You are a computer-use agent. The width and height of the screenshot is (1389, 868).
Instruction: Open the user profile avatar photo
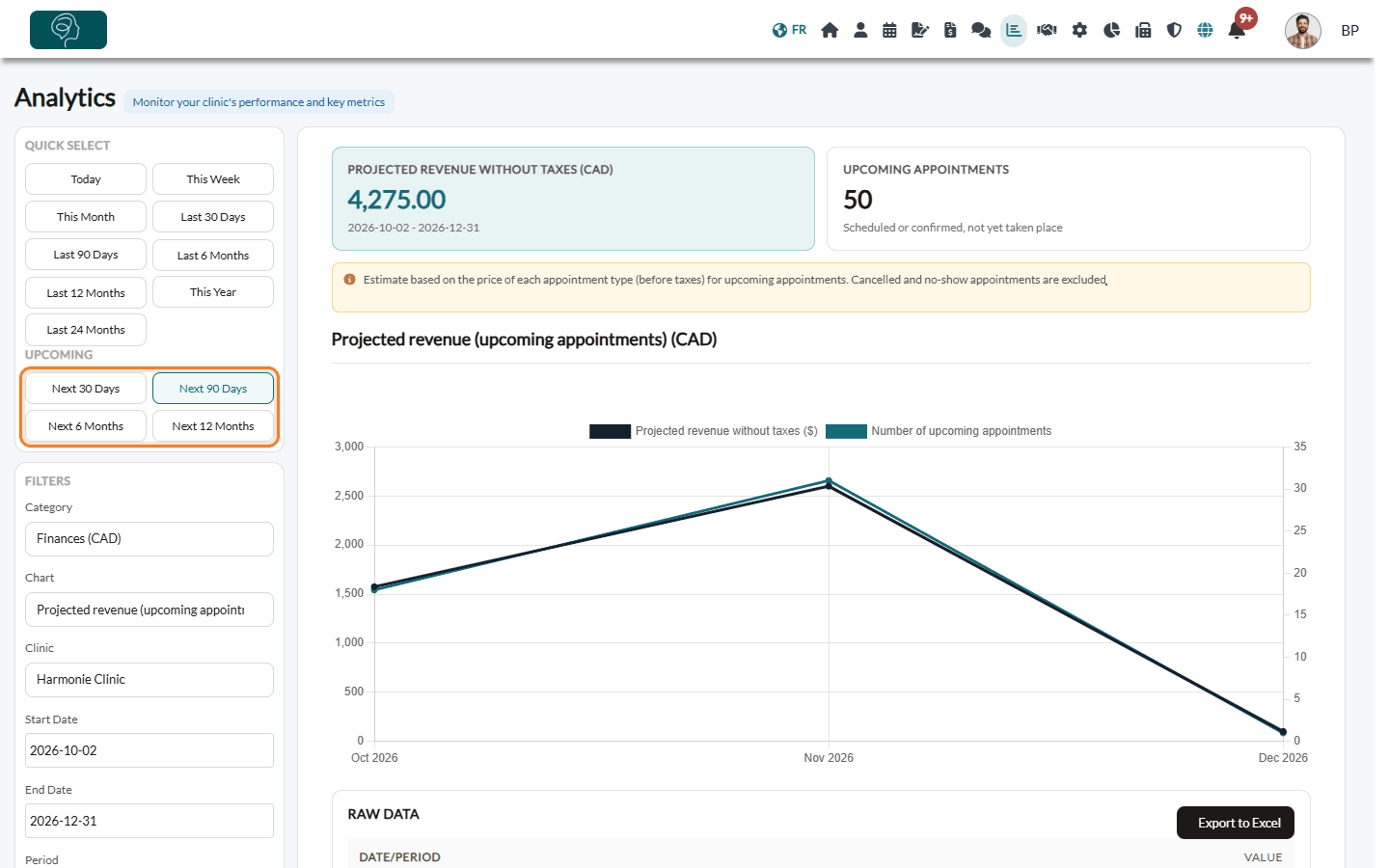pyautogui.click(x=1302, y=31)
